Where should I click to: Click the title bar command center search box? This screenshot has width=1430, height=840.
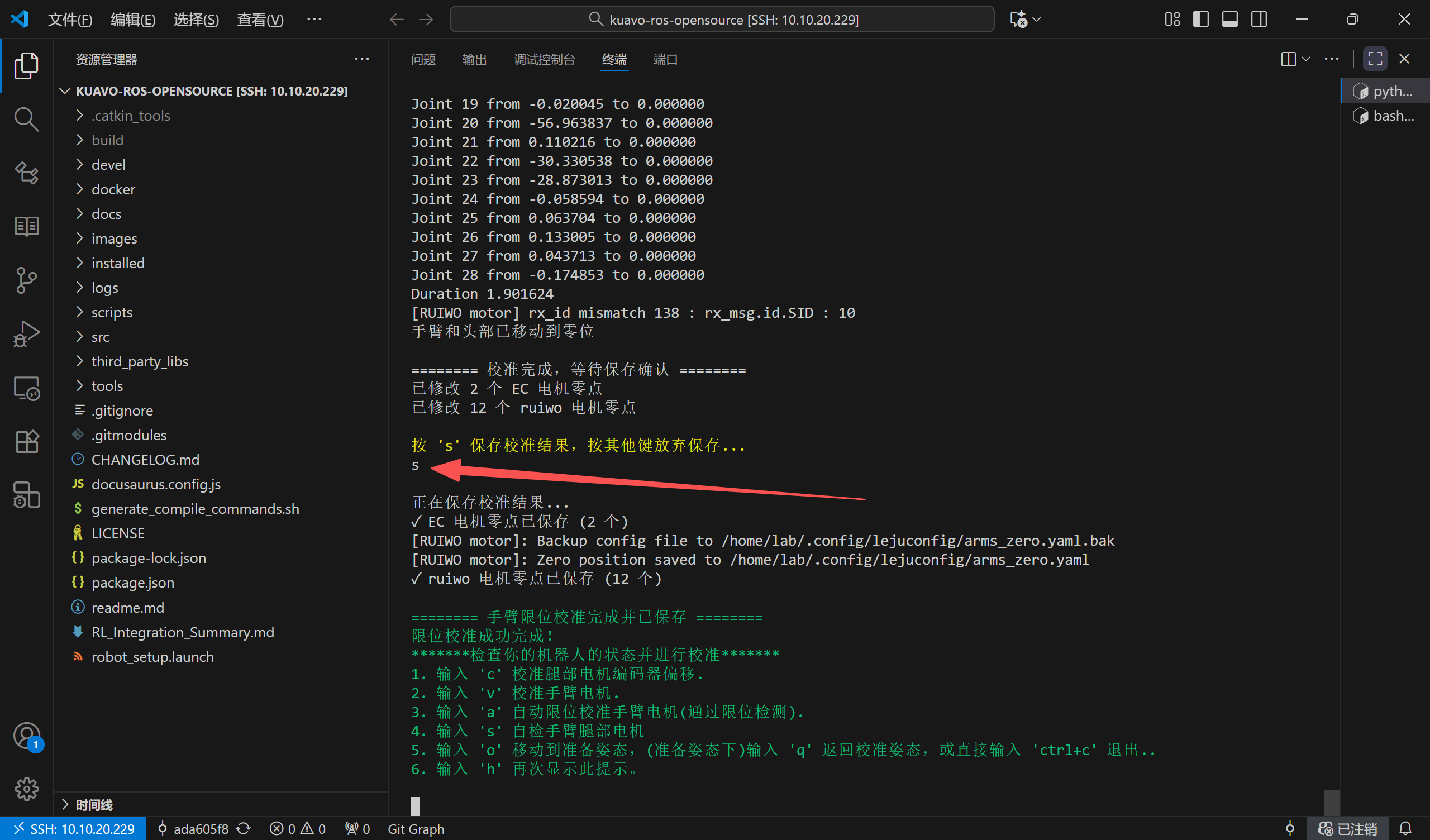tap(722, 20)
